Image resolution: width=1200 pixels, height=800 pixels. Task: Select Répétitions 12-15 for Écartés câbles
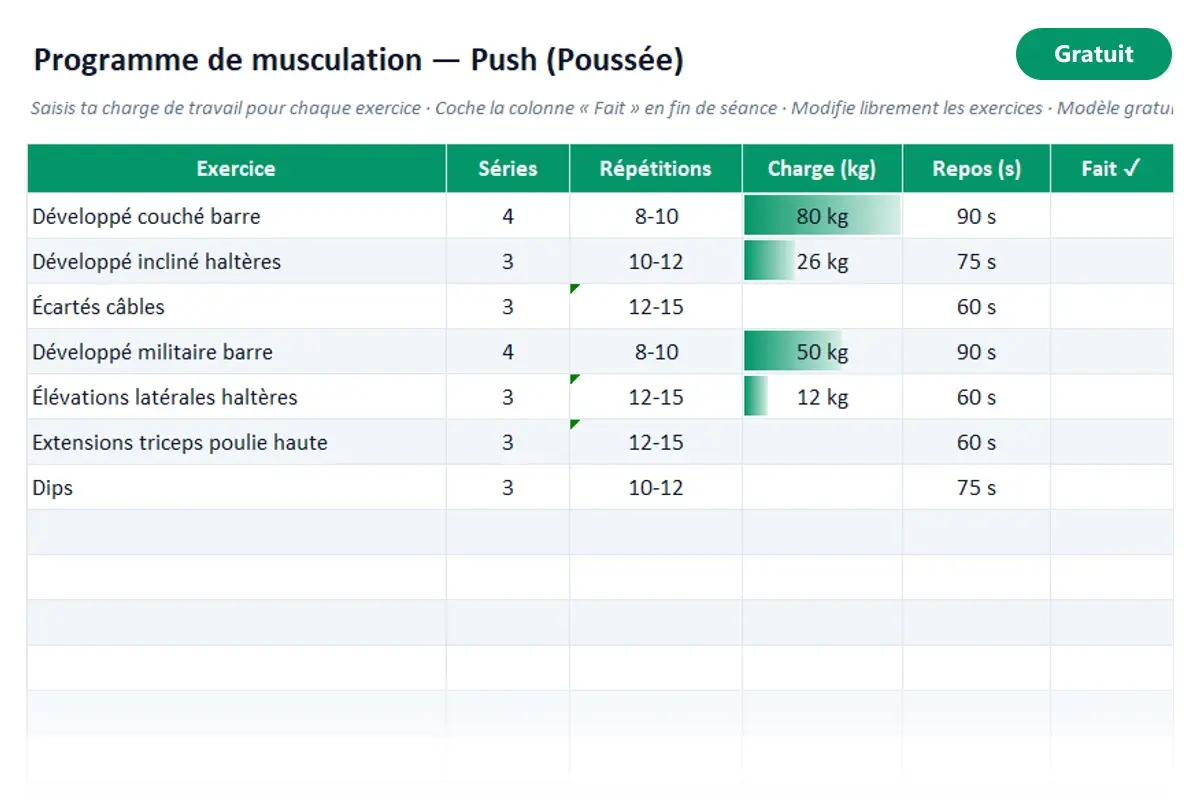(656, 306)
